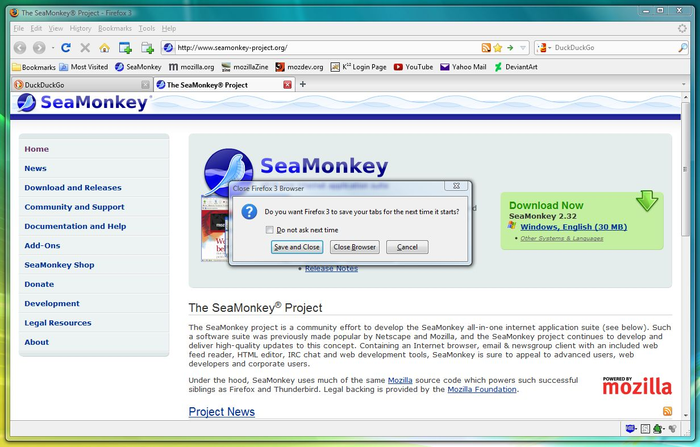700x447 pixels.
Task: Open the address bar history dropdown
Action: tap(523, 47)
